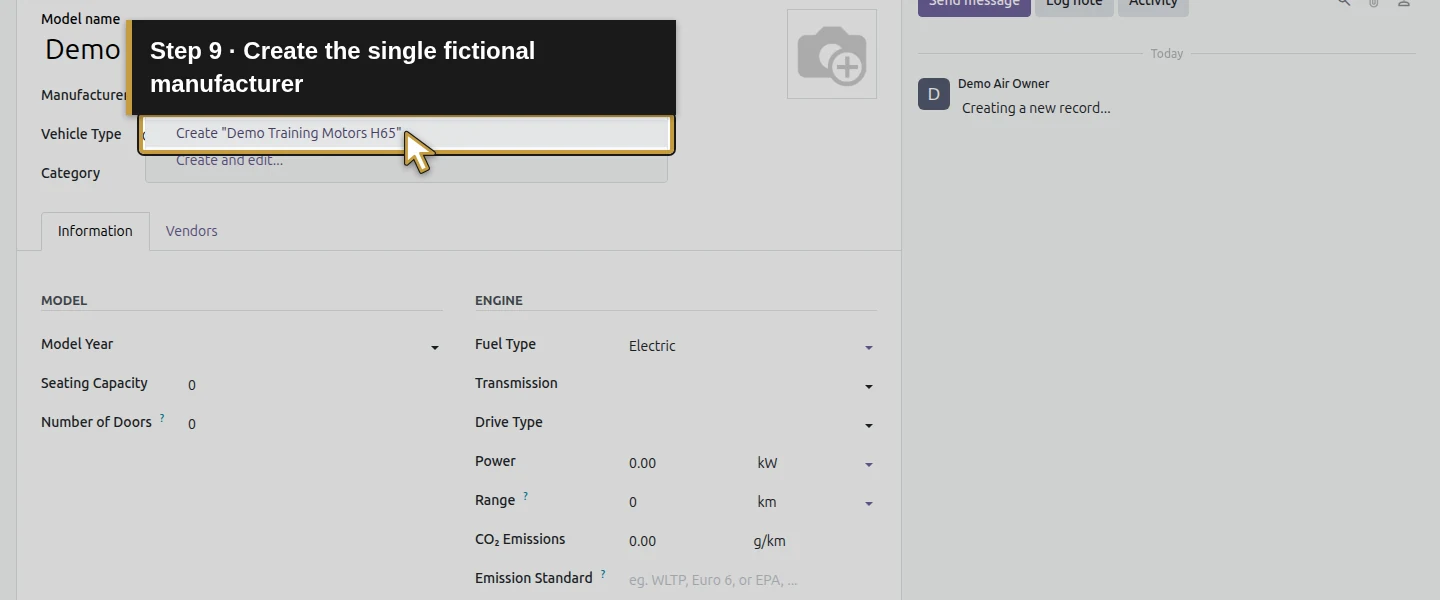
Task: Choose Create "Demo Training Motors H65" option
Action: point(406,133)
